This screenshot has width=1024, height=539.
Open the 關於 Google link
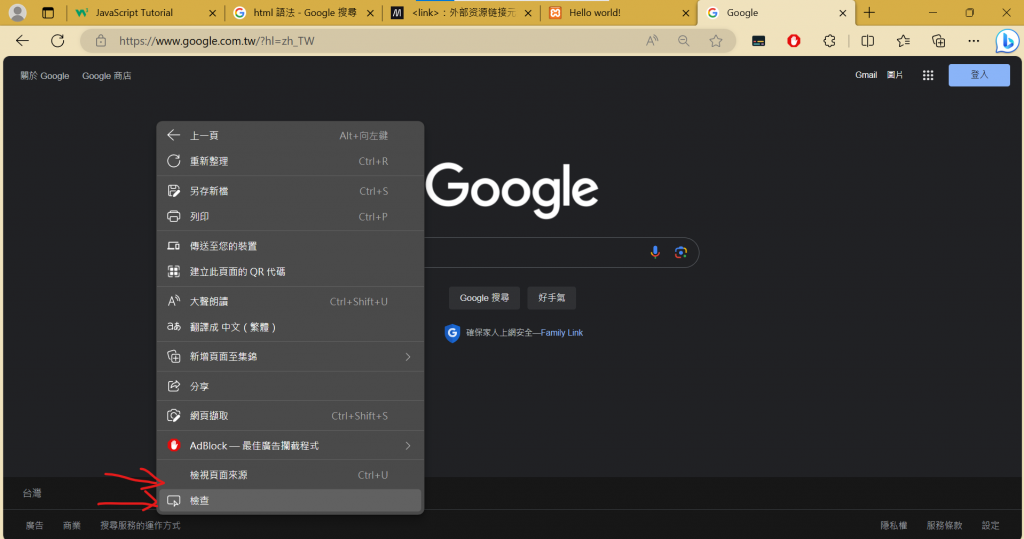44,76
